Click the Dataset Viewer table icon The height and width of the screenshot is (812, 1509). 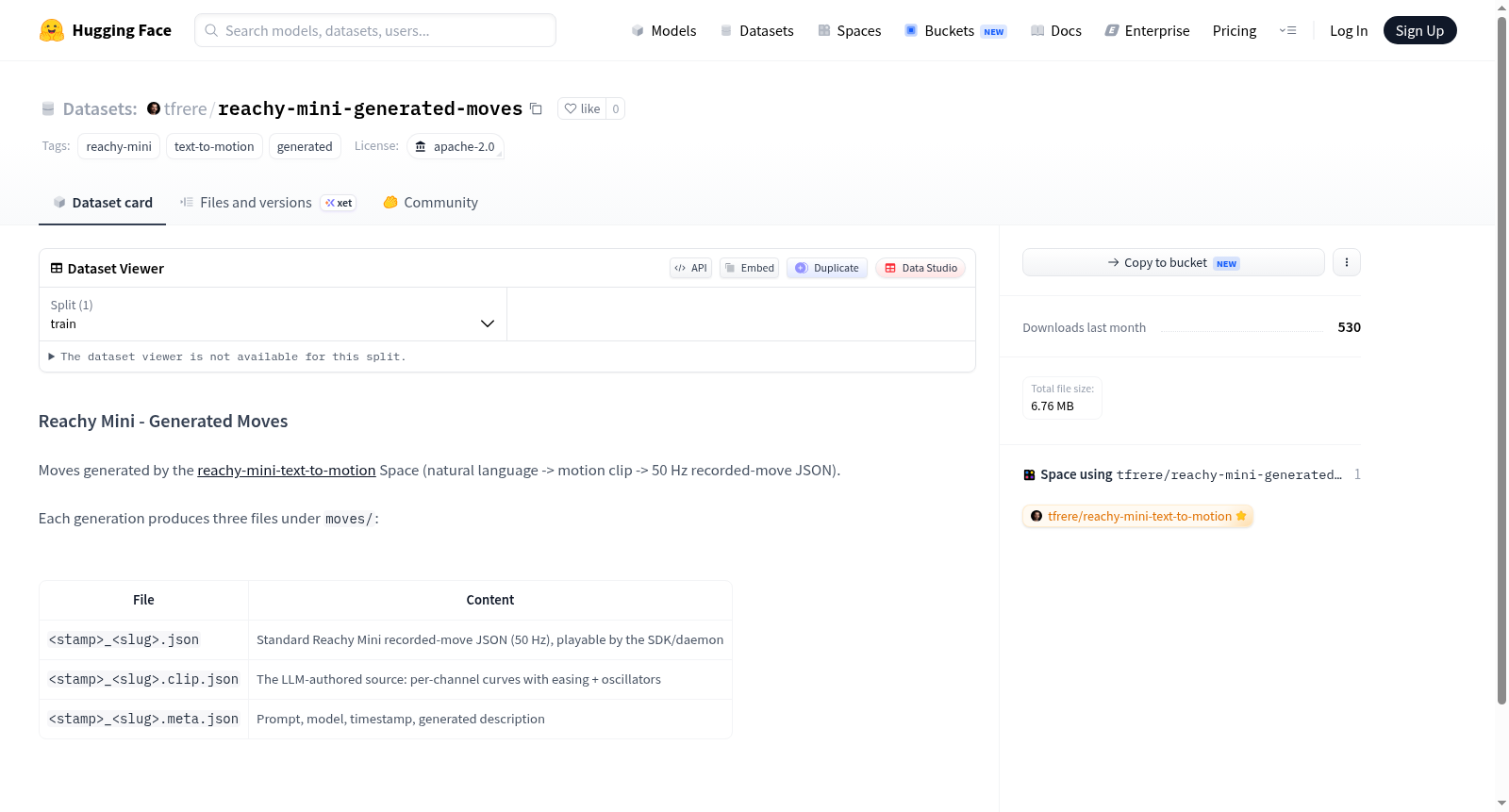[x=57, y=268]
